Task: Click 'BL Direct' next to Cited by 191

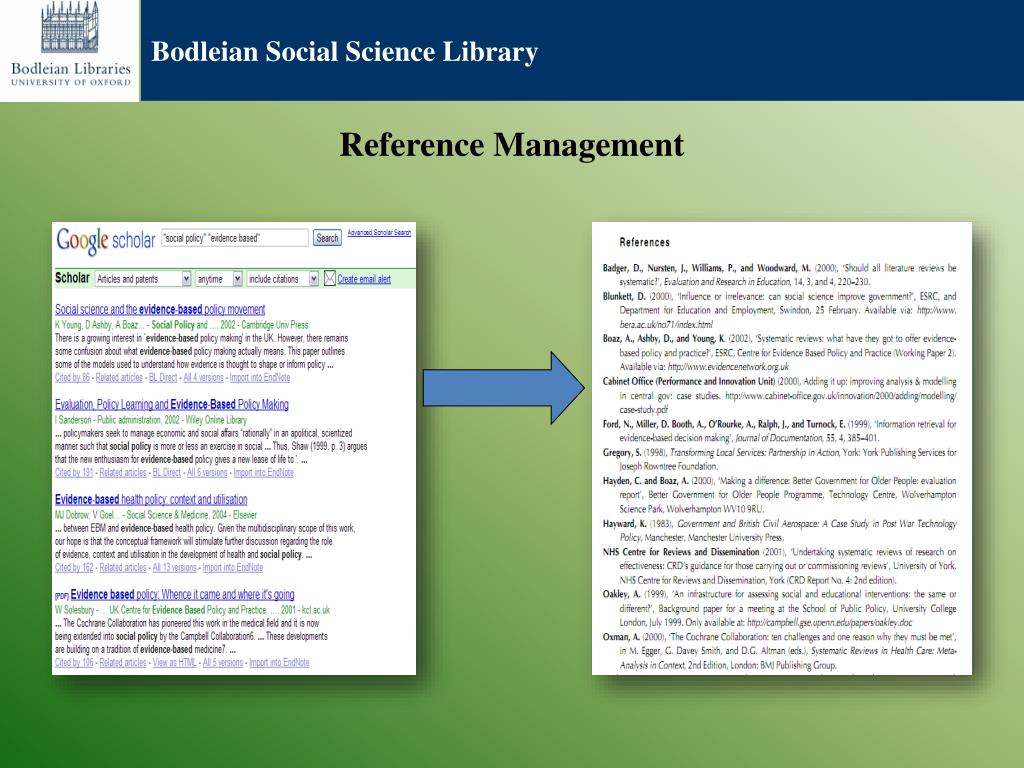Action: click(167, 473)
